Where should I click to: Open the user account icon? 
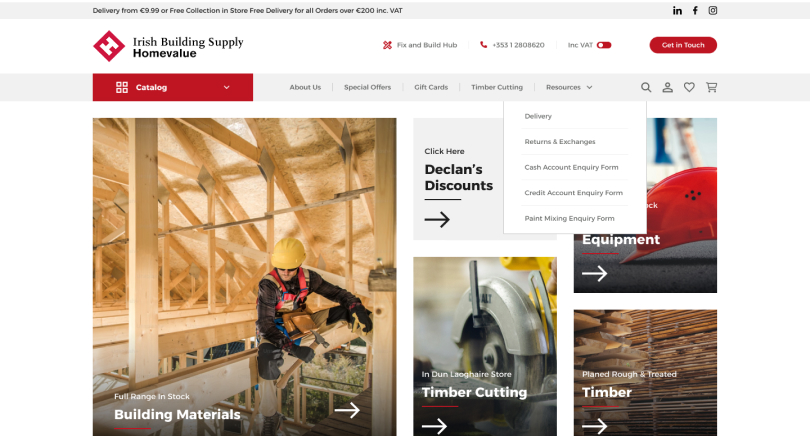[x=668, y=87]
